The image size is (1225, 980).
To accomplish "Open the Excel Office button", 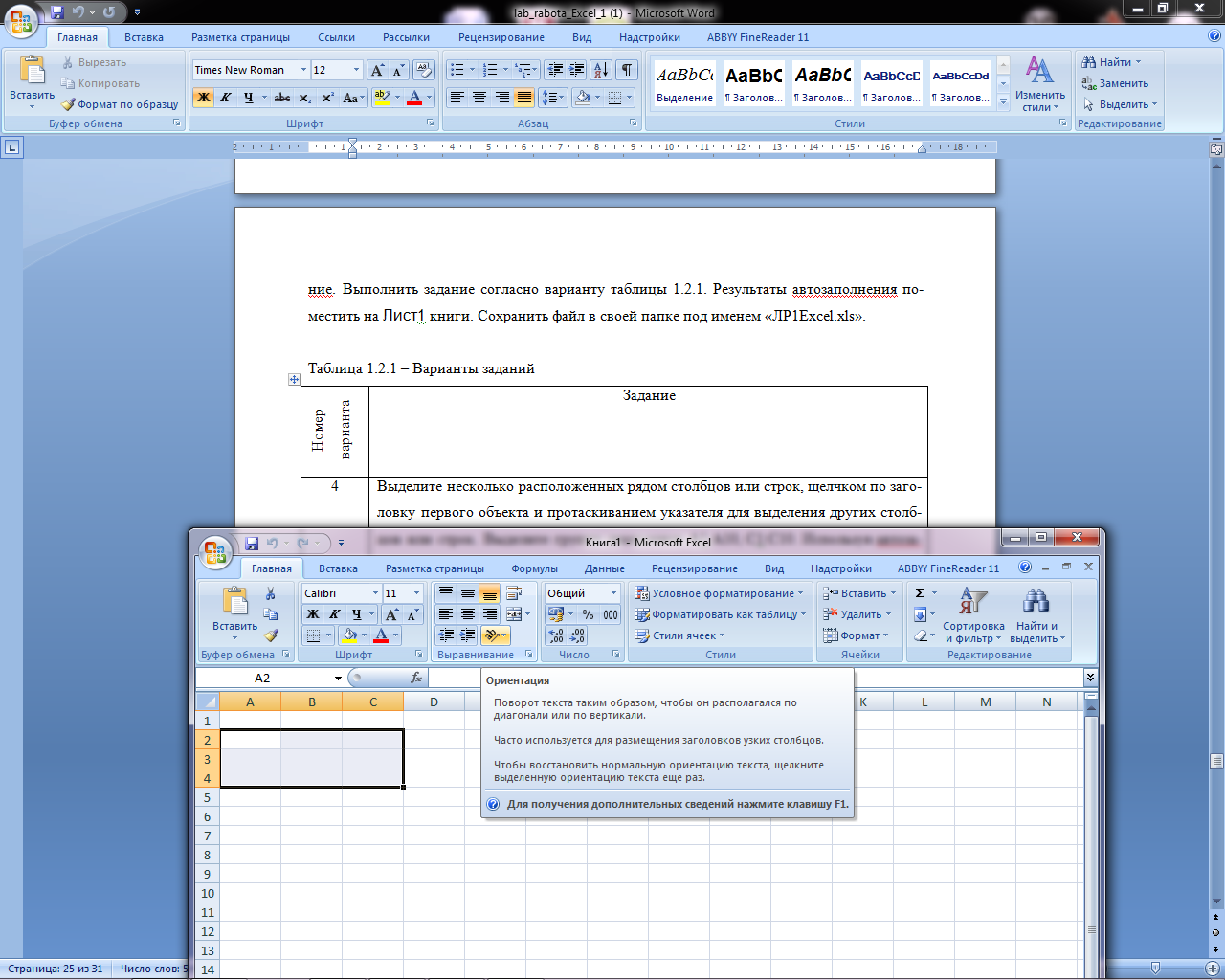I will (215, 551).
